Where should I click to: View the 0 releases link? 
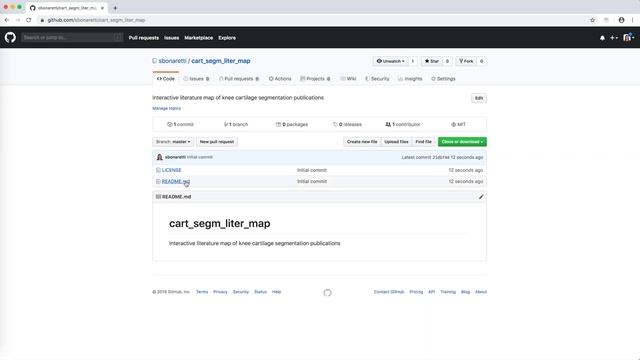coord(347,124)
